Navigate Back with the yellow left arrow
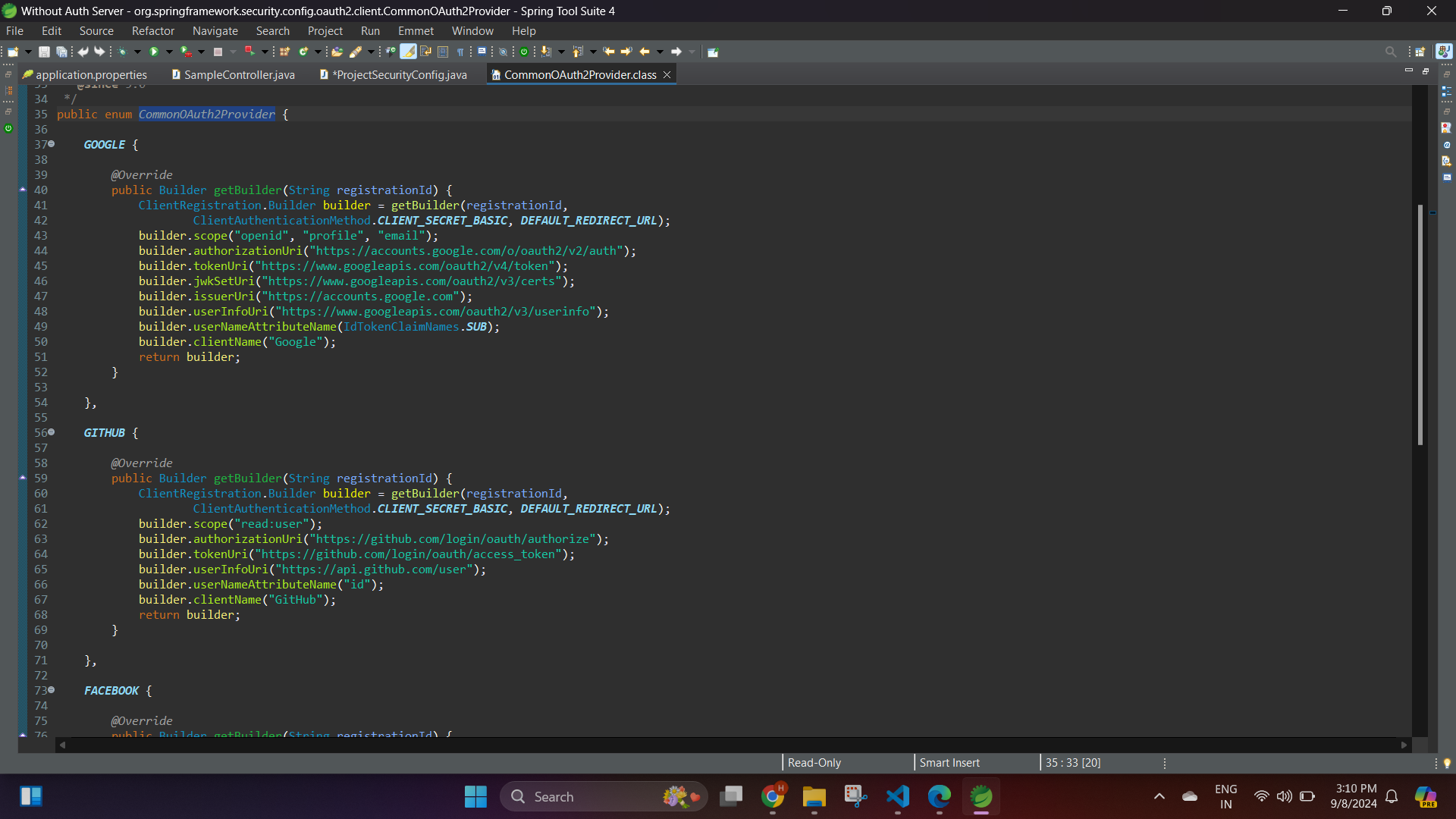The height and width of the screenshot is (819, 1456). pyautogui.click(x=645, y=52)
